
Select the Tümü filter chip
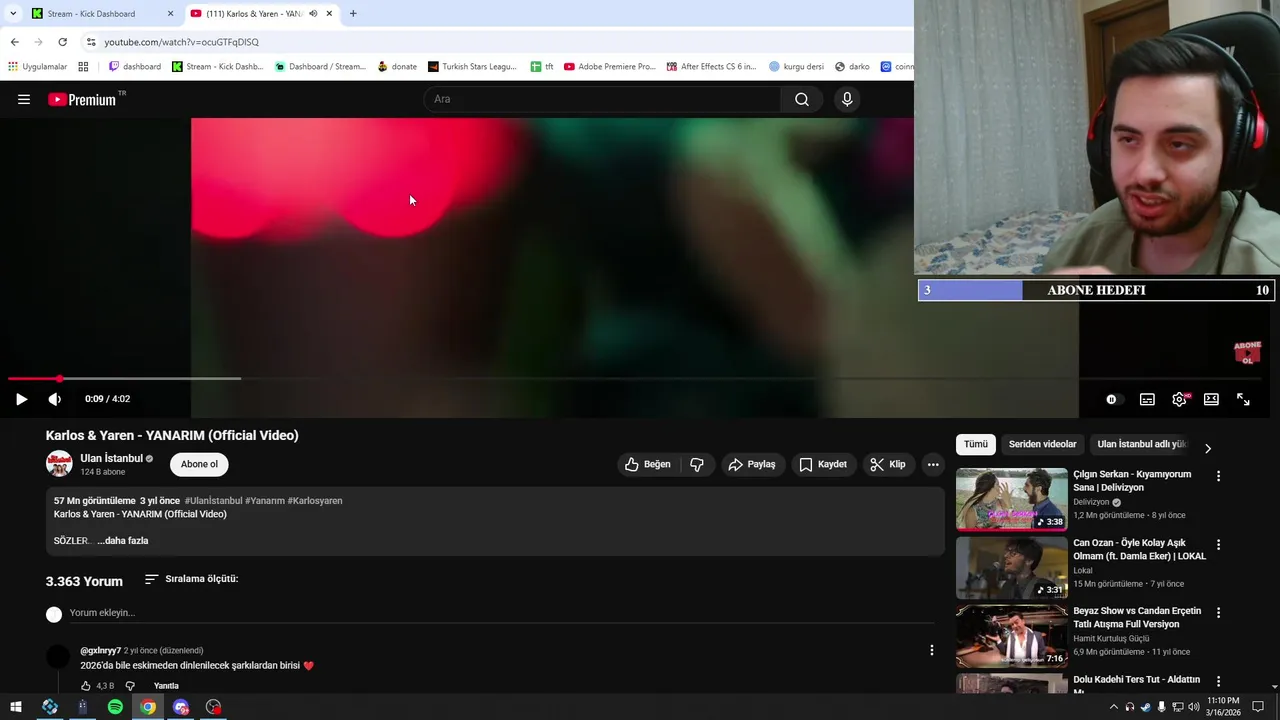pyautogui.click(x=976, y=444)
